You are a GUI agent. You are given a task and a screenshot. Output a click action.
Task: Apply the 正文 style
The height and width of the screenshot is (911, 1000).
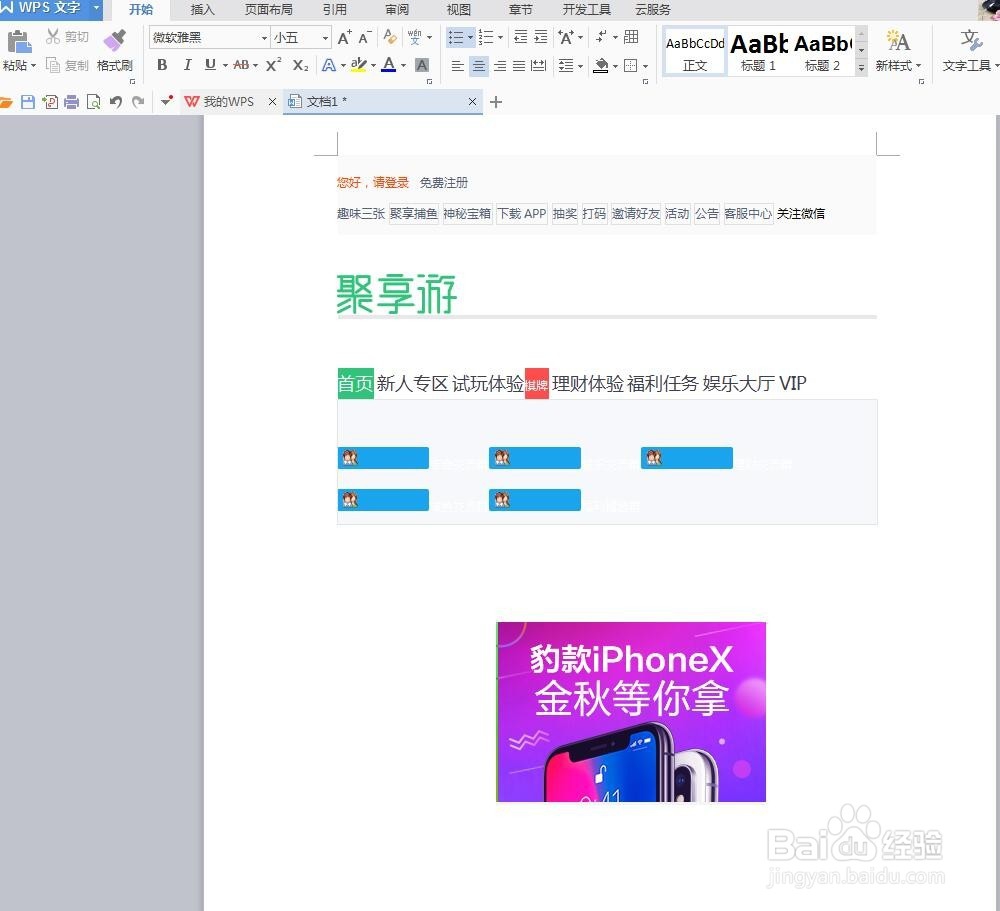[x=695, y=52]
